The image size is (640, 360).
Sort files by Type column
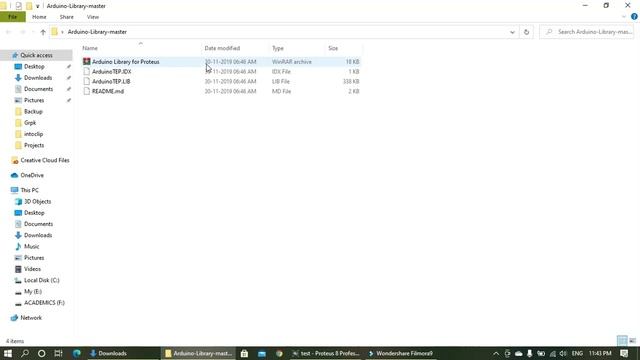pos(278,48)
